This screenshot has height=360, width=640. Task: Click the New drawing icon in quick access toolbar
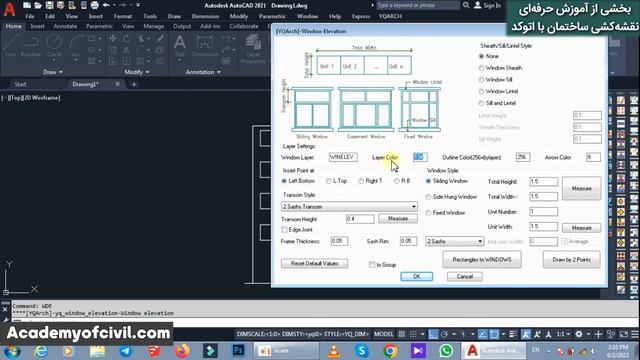27,5
